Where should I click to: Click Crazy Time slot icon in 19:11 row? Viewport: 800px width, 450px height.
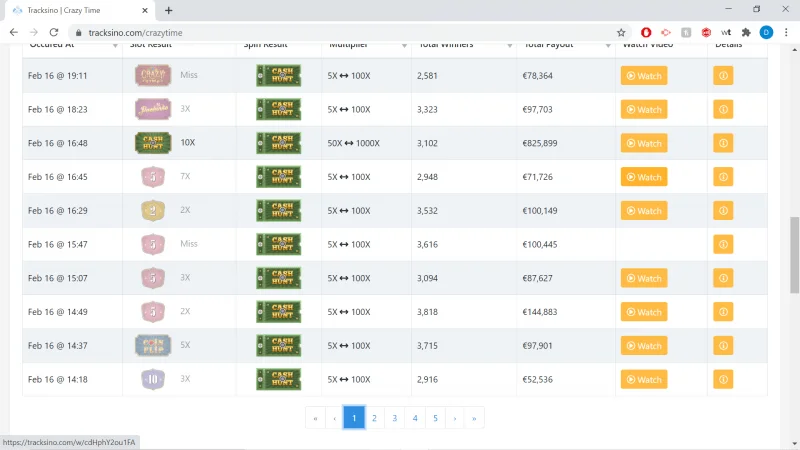pos(153,76)
